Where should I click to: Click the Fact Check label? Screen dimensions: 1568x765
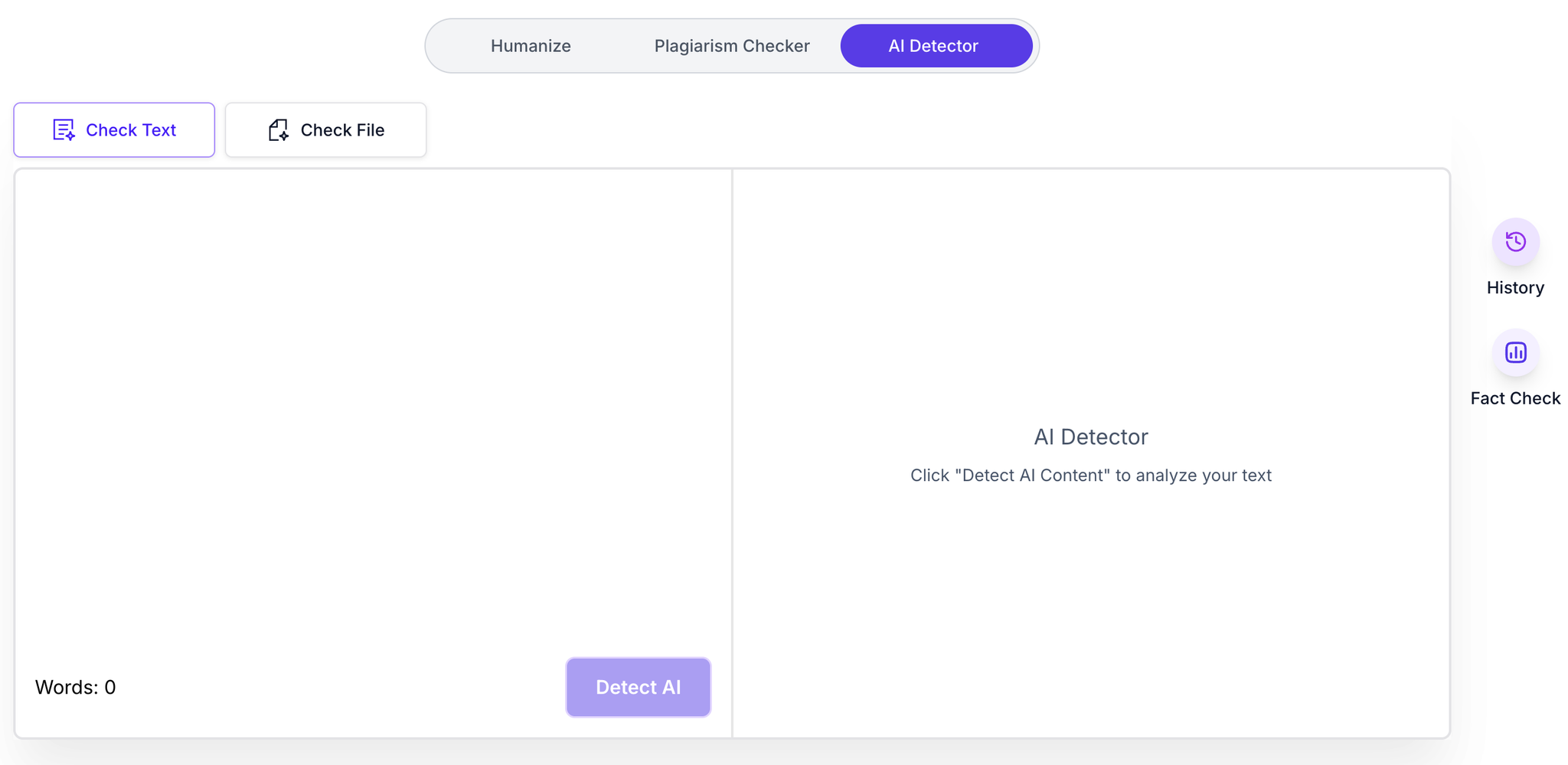pos(1515,398)
